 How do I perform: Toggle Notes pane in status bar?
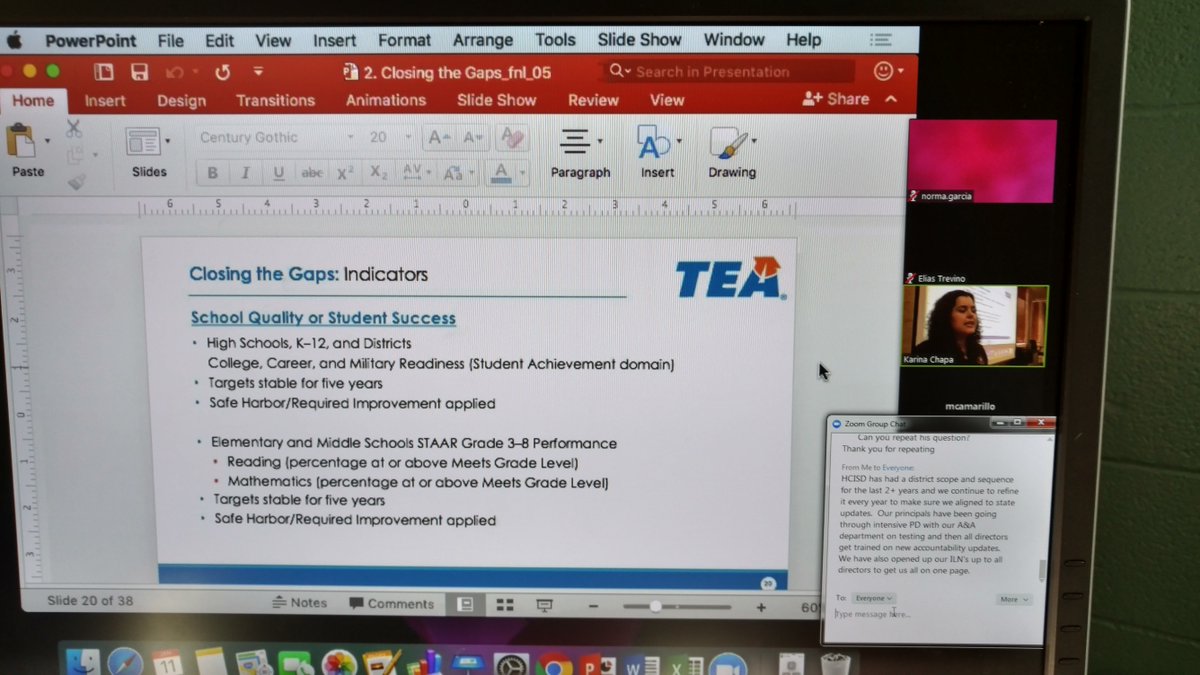[300, 603]
